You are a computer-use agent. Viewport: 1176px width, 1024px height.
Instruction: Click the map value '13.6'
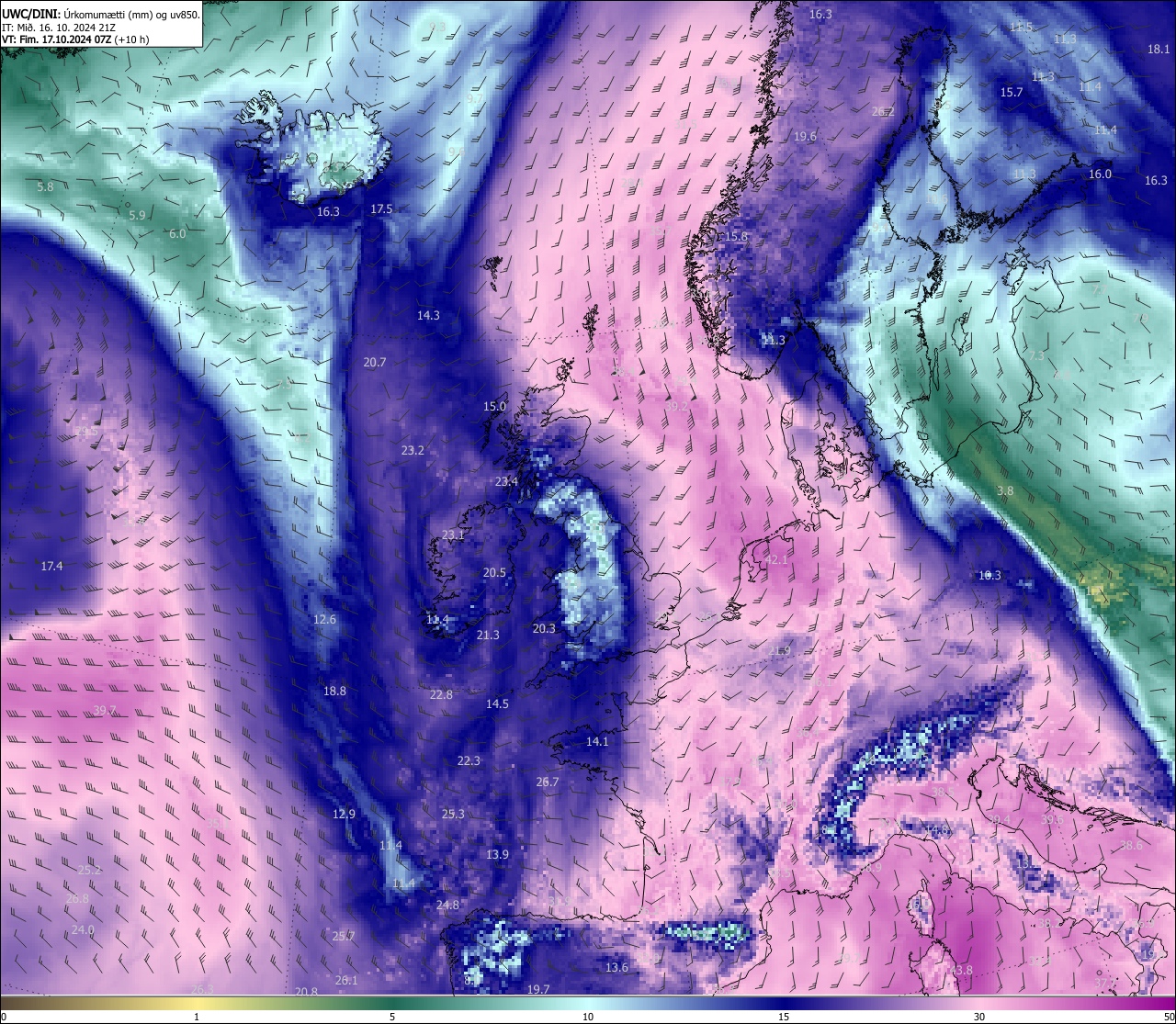tap(616, 968)
